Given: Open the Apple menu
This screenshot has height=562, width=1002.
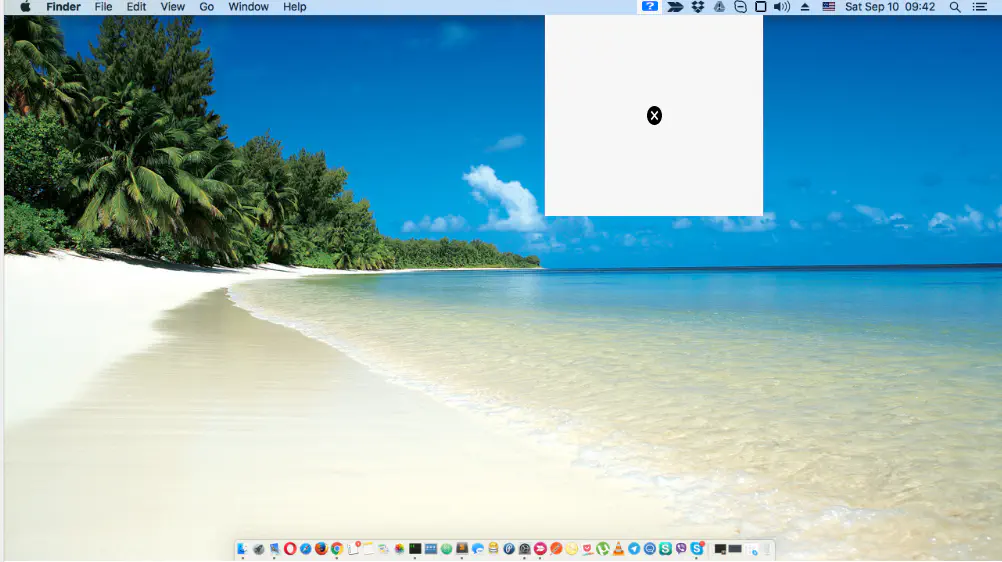Looking at the screenshot, I should pyautogui.click(x=25, y=7).
